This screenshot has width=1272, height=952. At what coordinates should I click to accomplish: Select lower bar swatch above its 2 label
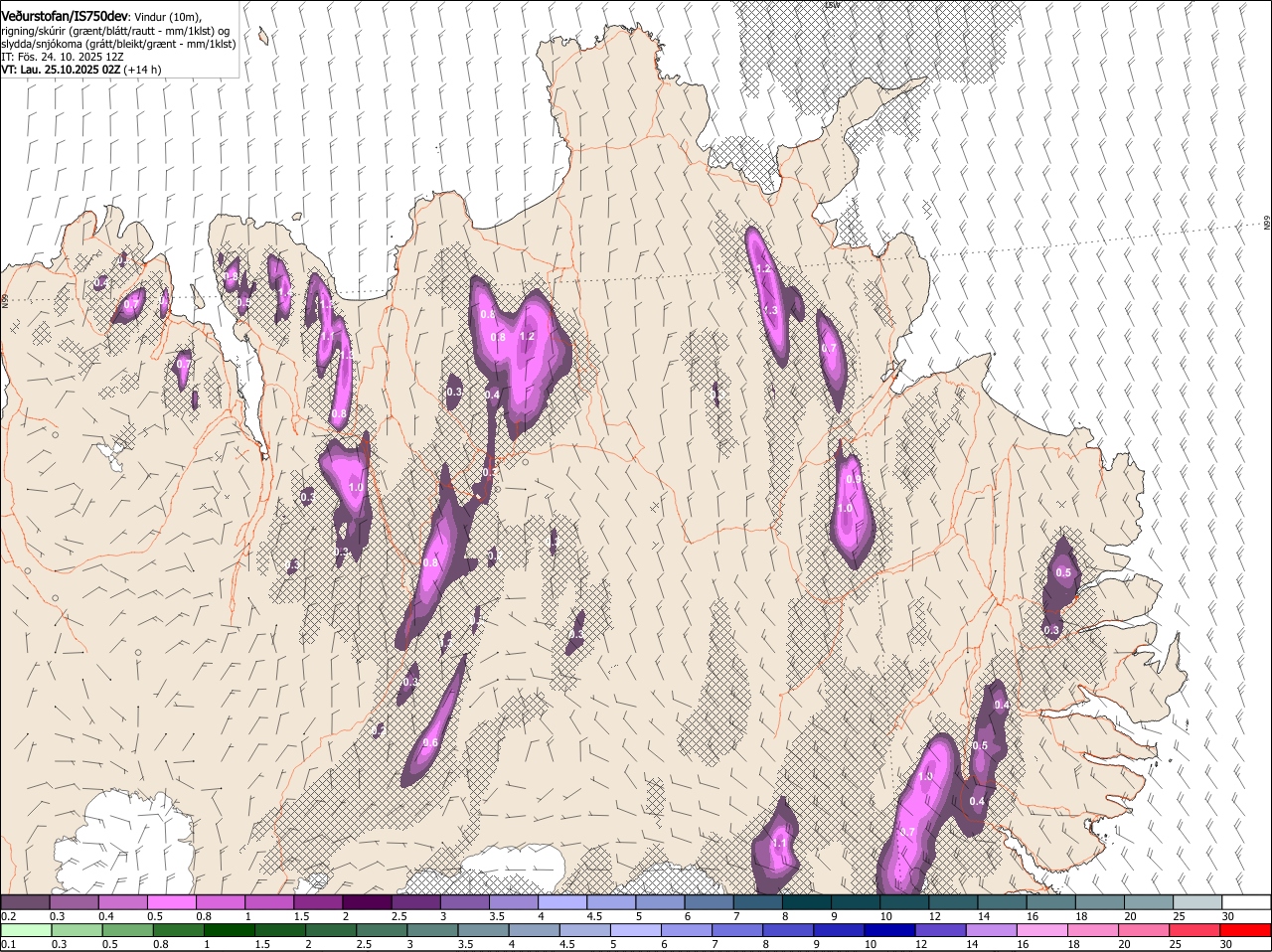[x=331, y=930]
